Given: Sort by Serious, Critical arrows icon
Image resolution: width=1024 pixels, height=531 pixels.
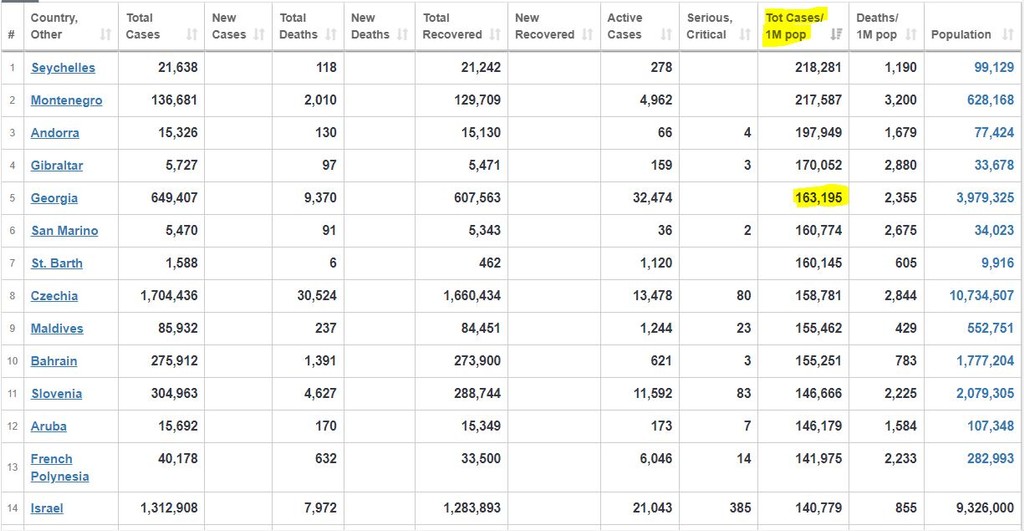Looking at the screenshot, I should point(745,35).
